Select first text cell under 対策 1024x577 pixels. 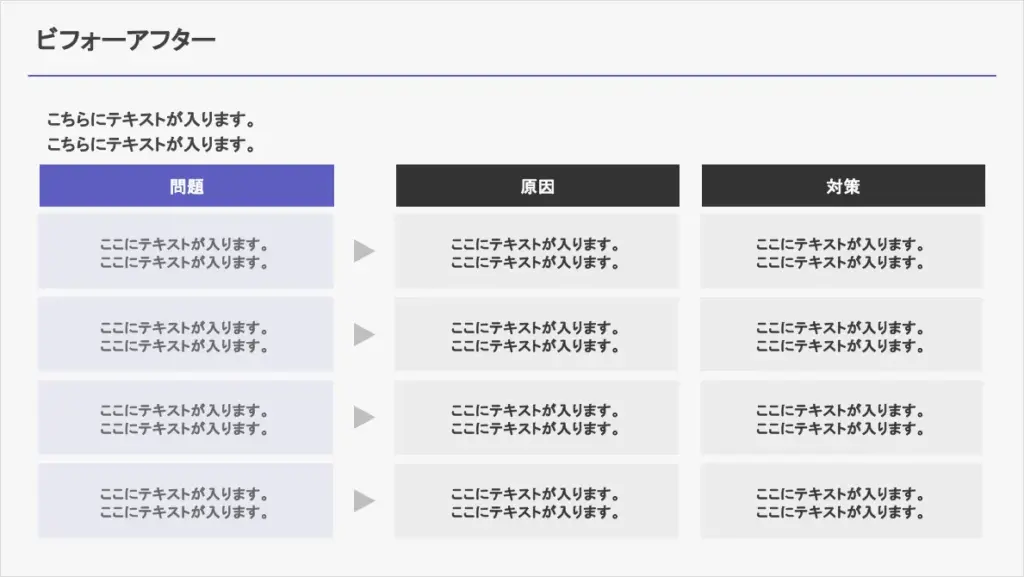842,251
